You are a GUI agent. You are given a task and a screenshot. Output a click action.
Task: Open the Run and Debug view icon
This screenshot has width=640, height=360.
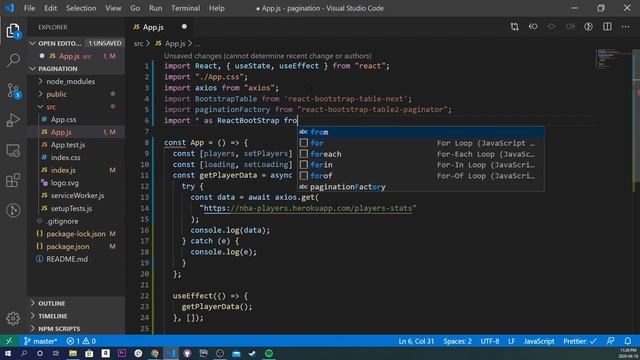tap(13, 120)
